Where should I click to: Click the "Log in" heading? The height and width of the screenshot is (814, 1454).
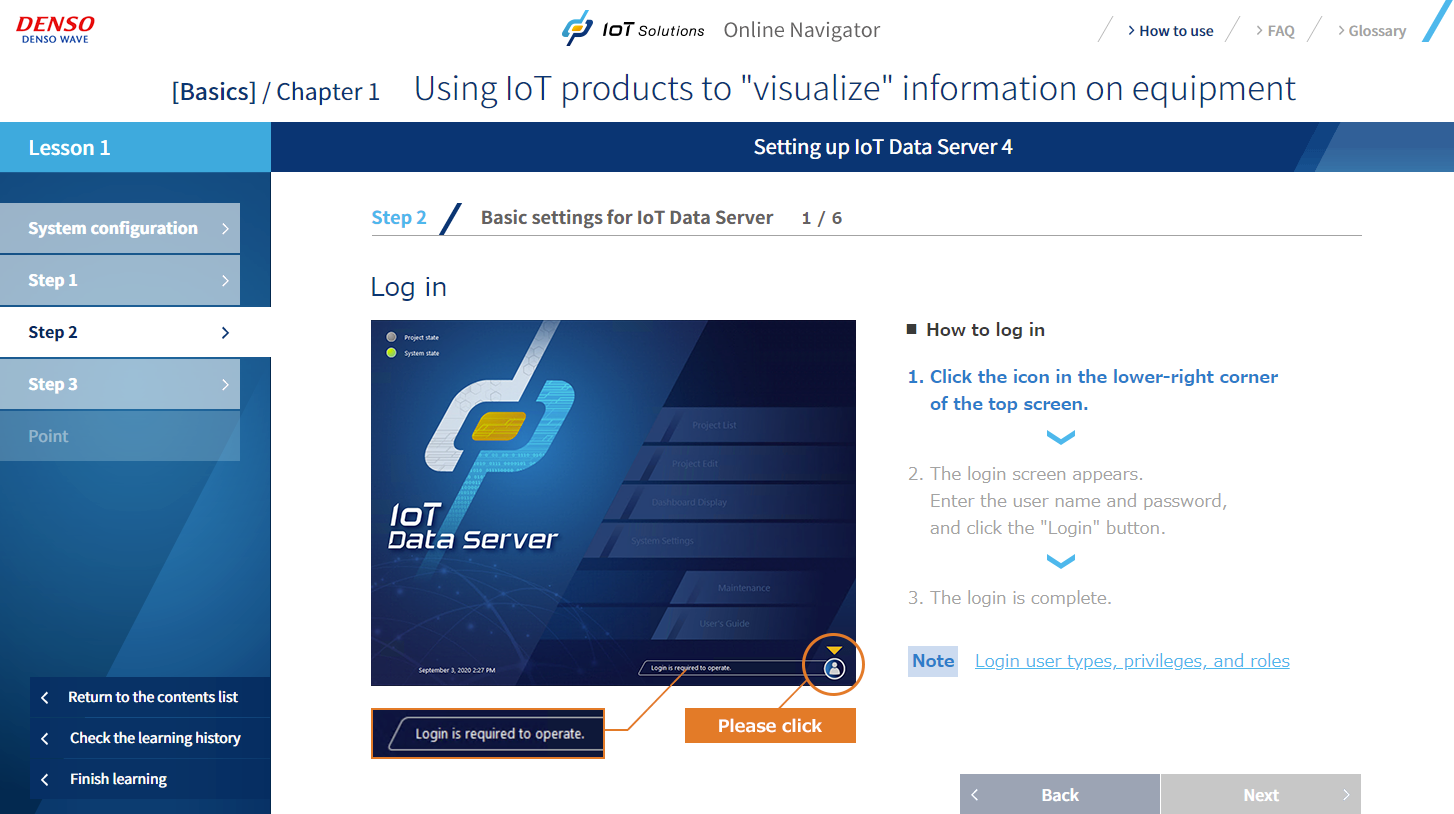(x=408, y=288)
